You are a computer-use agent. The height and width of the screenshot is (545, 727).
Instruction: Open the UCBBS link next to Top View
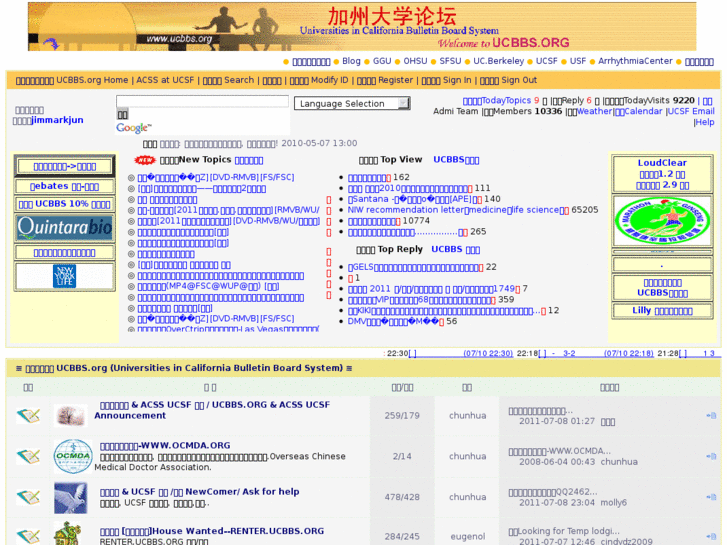[x=456, y=160]
